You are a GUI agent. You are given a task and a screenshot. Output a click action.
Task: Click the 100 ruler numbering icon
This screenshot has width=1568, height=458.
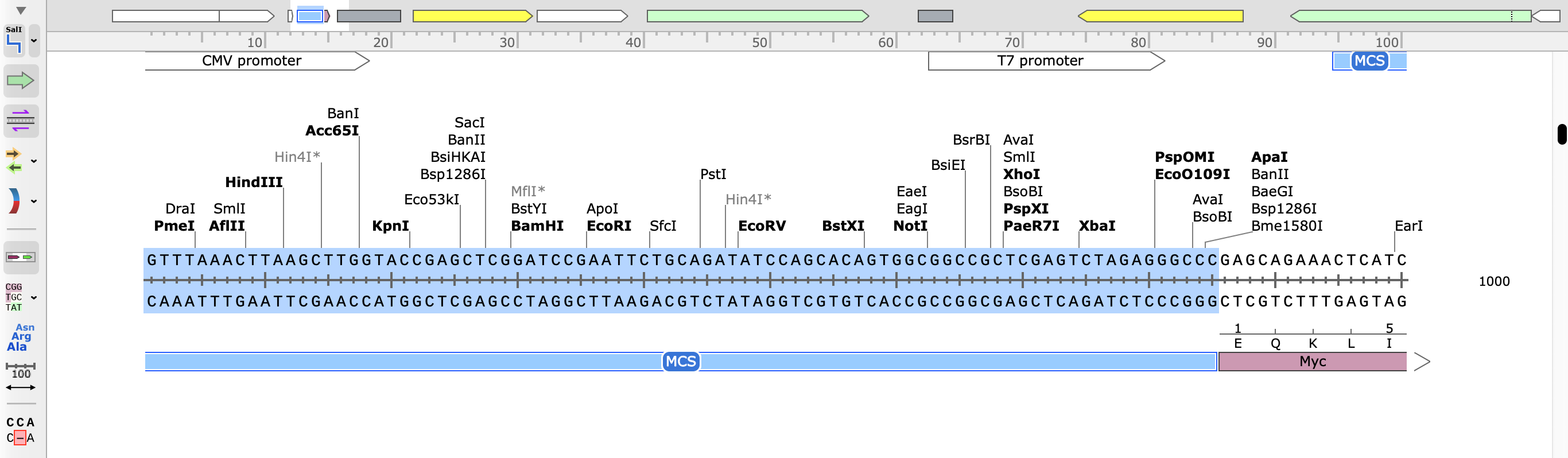pyautogui.click(x=21, y=378)
